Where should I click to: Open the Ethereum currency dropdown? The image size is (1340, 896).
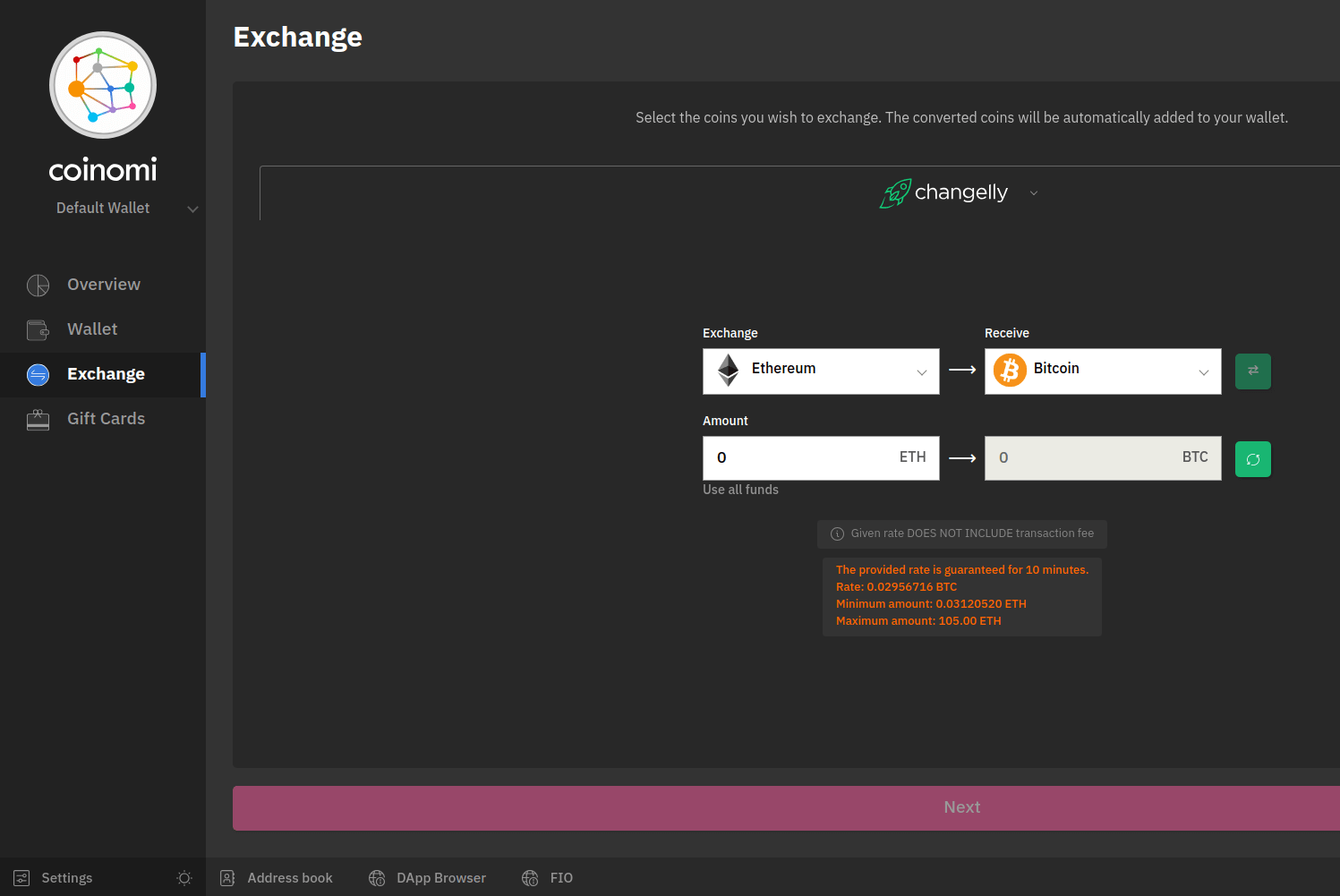click(921, 371)
